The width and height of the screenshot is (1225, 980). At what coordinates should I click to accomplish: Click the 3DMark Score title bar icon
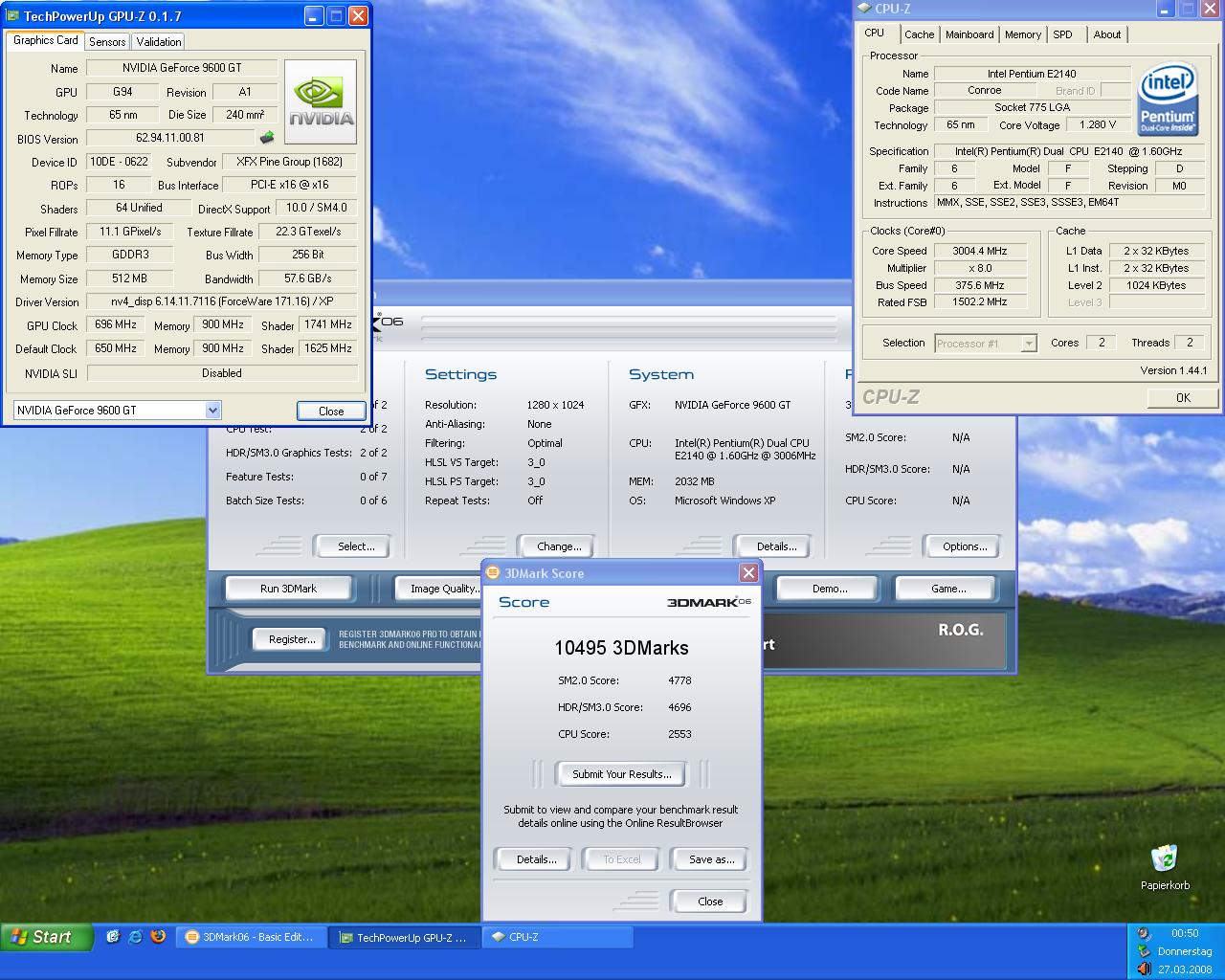[x=494, y=572]
